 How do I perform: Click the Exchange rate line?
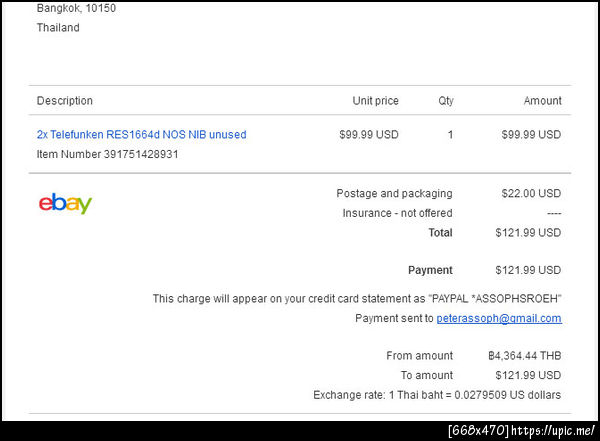coord(437,395)
